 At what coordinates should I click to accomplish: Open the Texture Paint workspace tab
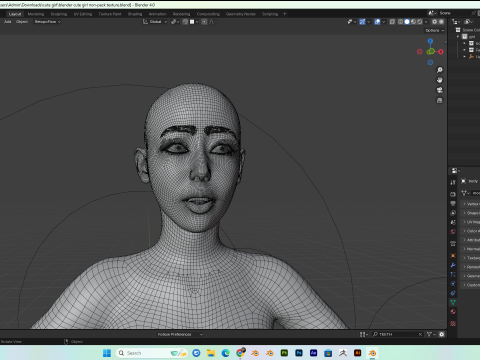click(110, 14)
